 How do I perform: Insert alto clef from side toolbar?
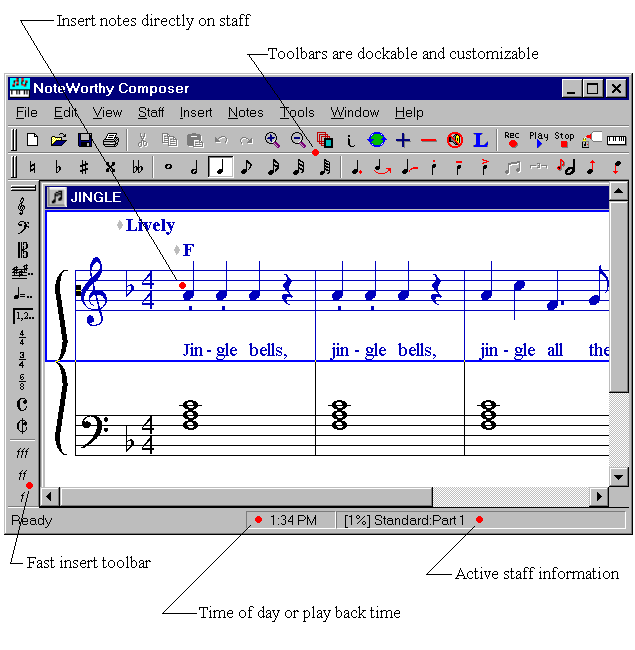(23, 250)
